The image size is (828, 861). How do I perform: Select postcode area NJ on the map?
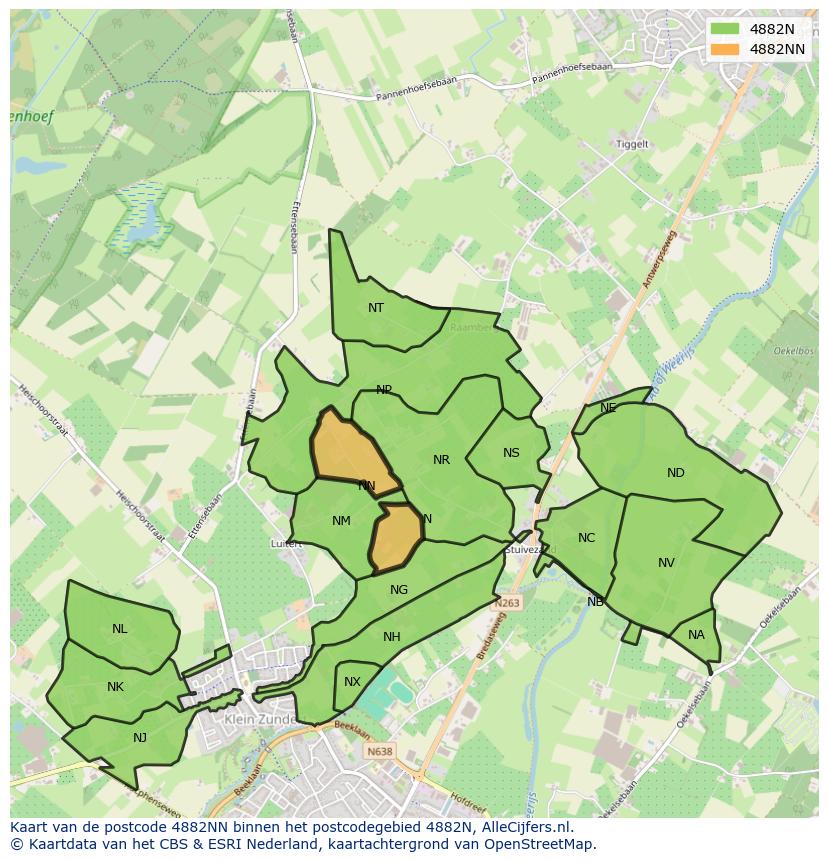pos(140,737)
